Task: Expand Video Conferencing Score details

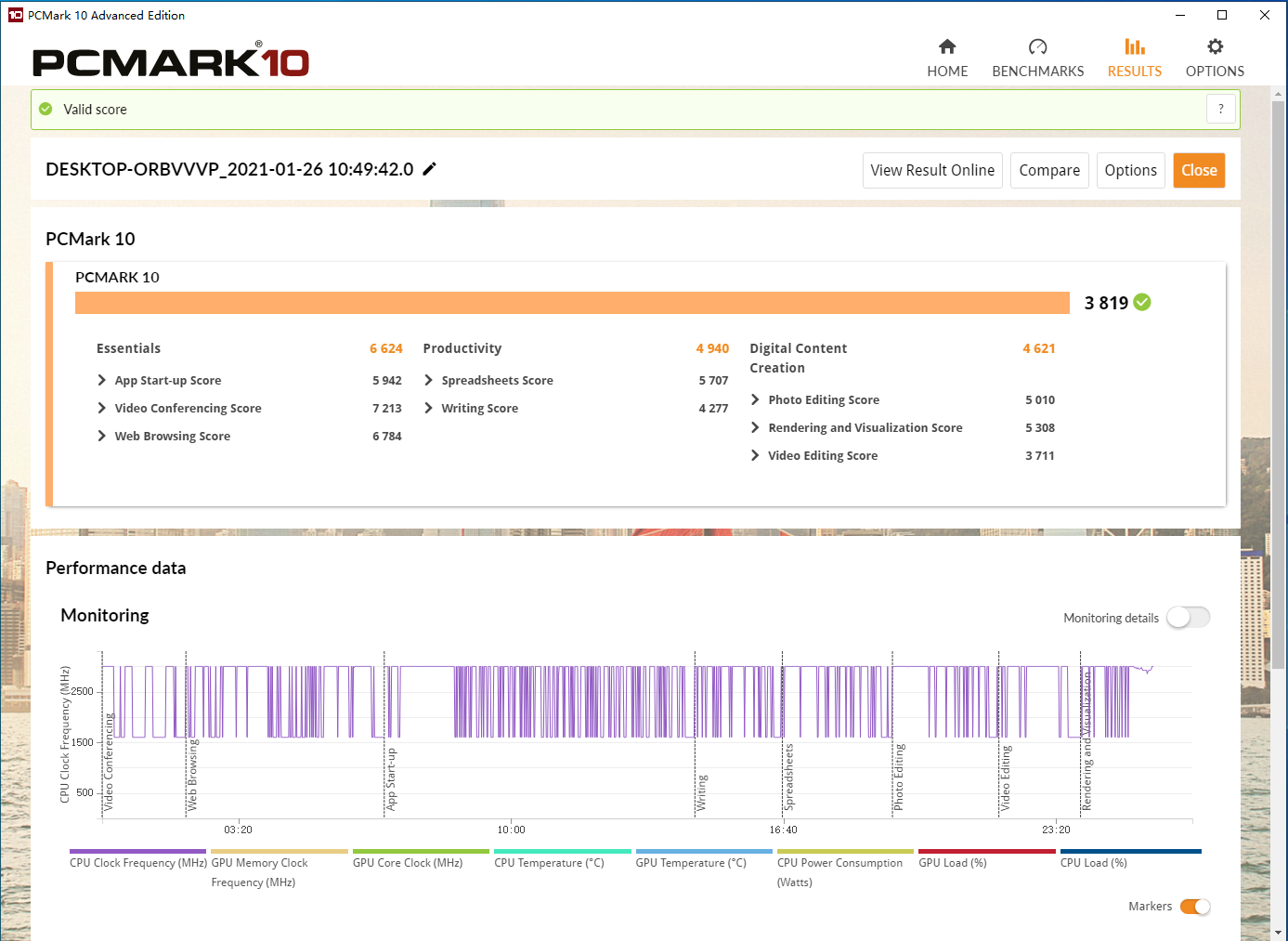Action: (x=102, y=409)
